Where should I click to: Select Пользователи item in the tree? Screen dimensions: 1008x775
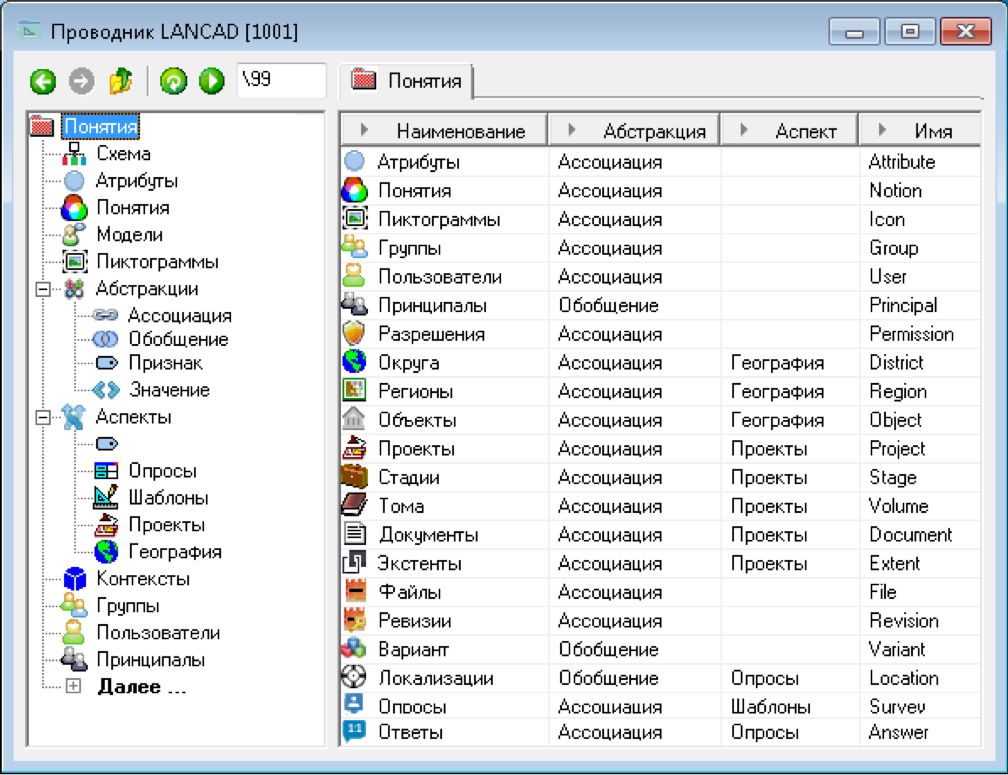(x=158, y=632)
